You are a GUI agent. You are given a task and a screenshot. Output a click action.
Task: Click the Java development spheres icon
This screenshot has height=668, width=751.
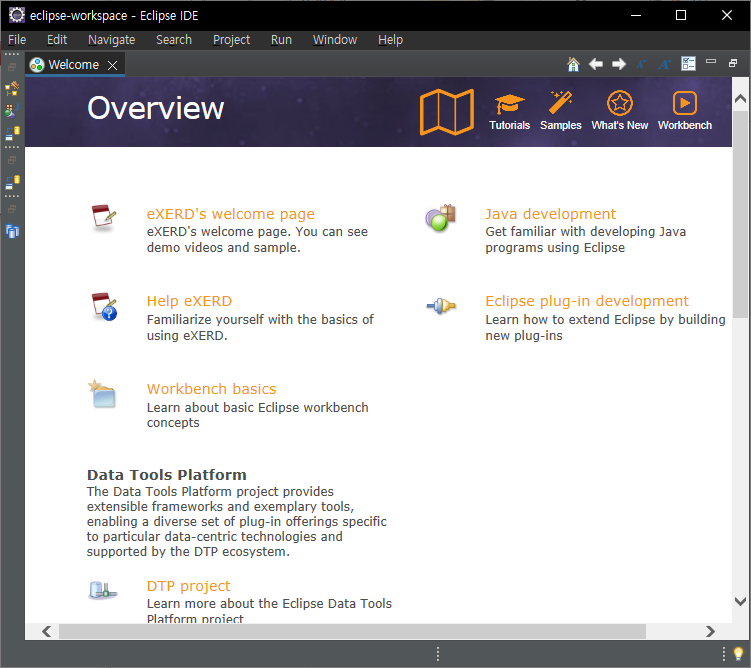(x=440, y=217)
